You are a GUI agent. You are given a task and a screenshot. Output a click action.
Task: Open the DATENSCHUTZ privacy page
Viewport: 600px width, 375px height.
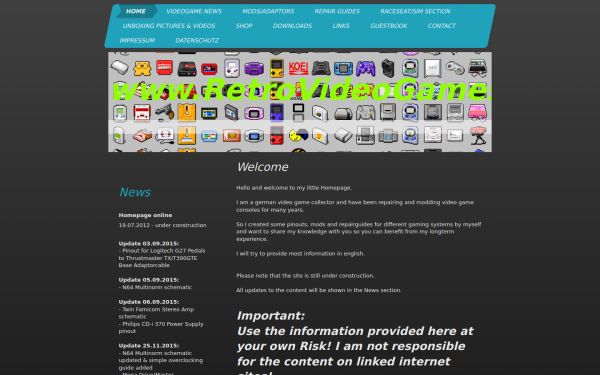click(x=197, y=41)
